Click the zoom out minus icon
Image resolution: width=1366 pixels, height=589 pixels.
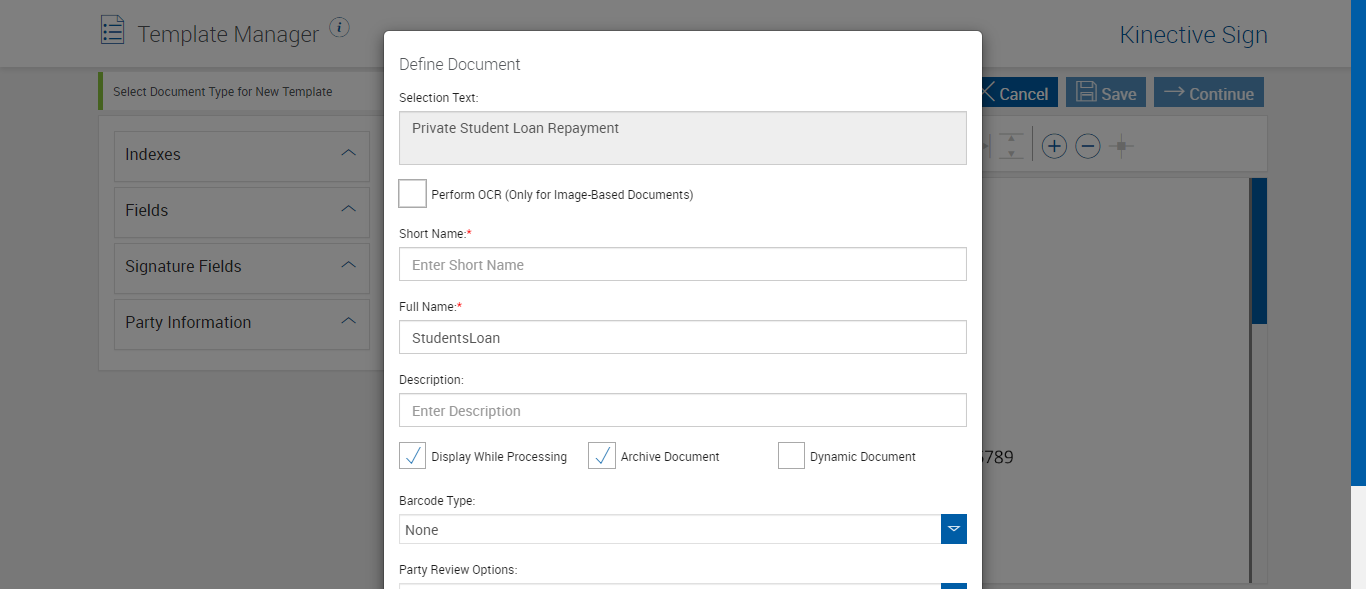pos(1088,147)
